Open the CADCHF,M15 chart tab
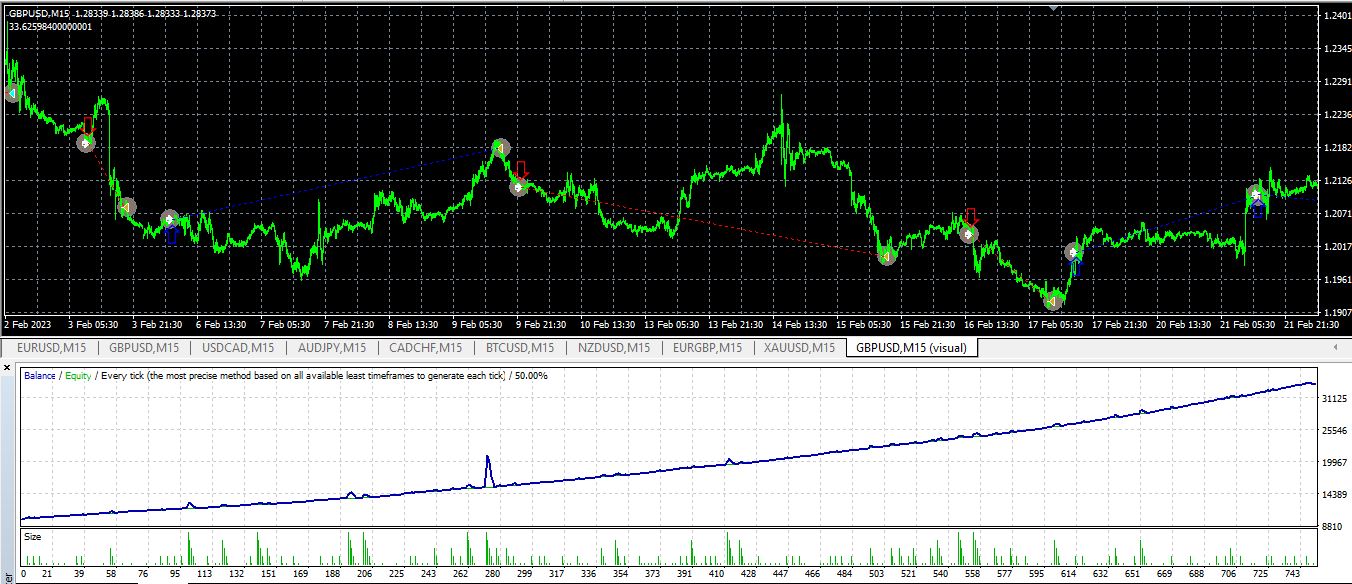 (x=425, y=348)
